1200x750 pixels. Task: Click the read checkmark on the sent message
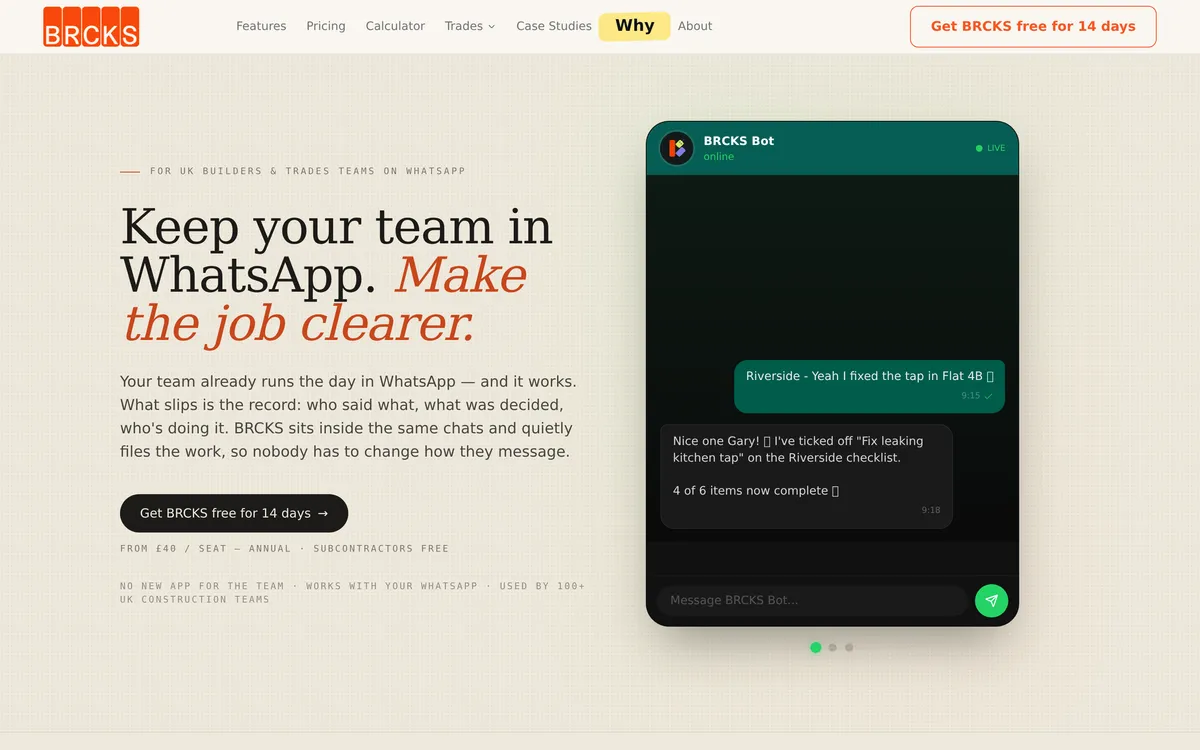[988, 396]
